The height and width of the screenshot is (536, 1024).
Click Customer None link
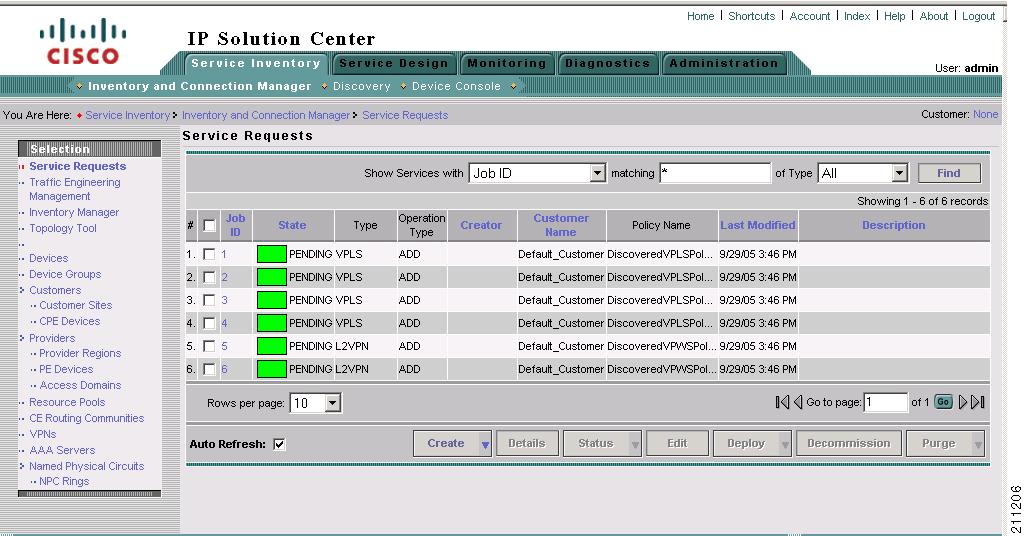click(985, 114)
